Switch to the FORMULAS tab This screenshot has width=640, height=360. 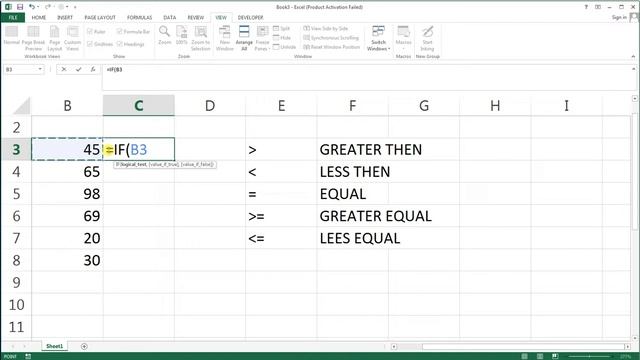click(x=139, y=18)
